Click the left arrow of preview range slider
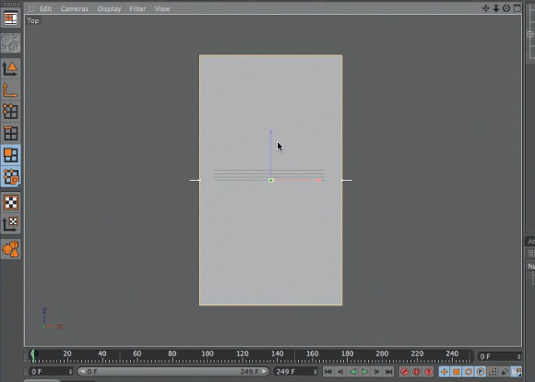 (x=82, y=371)
